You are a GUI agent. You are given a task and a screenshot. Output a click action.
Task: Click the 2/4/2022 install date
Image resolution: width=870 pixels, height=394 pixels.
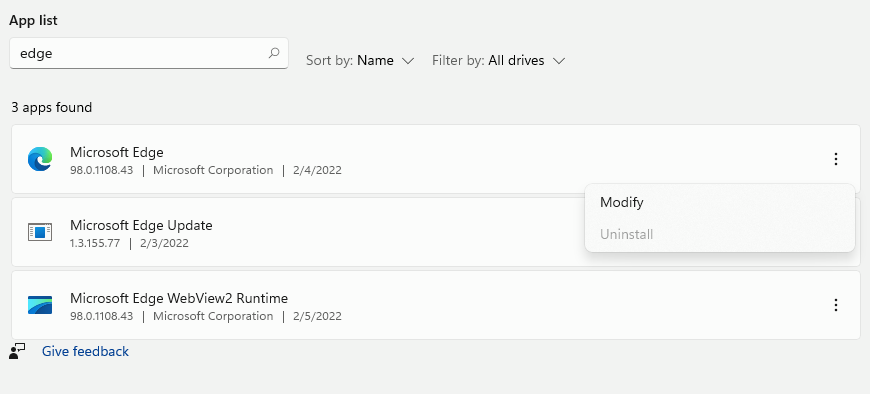coord(317,170)
